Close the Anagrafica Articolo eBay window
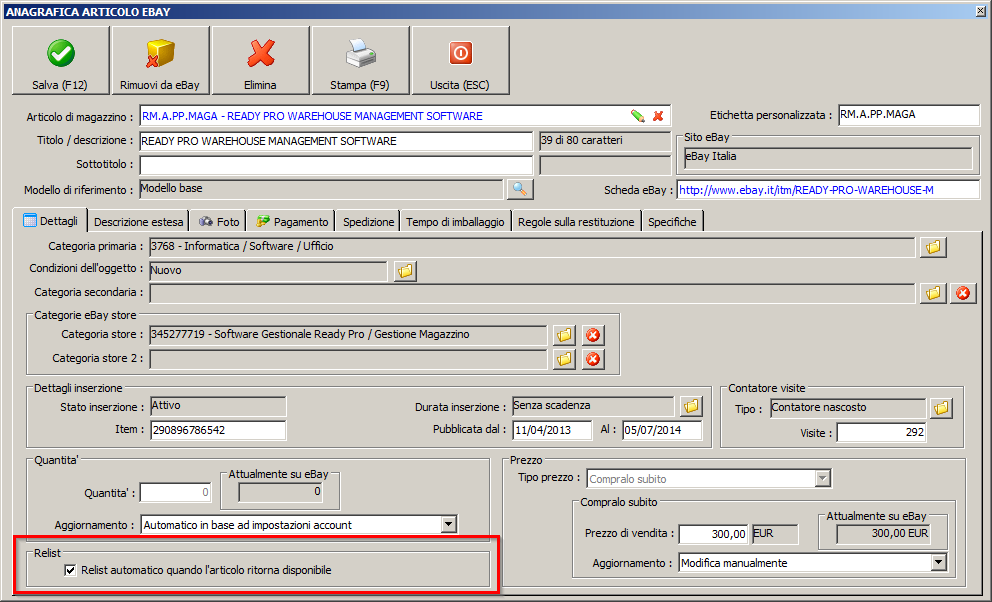 point(981,11)
